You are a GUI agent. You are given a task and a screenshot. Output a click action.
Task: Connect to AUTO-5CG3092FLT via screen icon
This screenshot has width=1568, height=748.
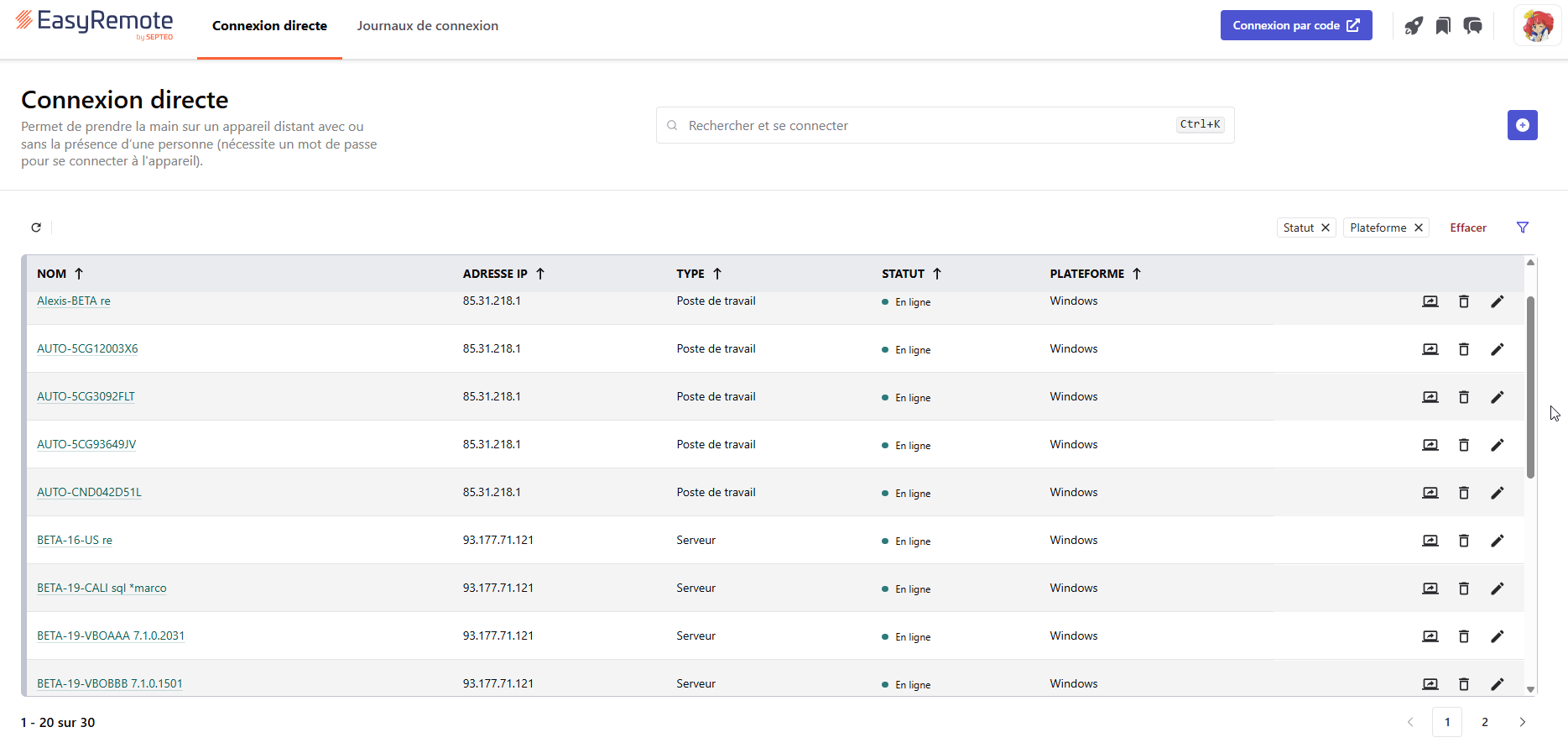click(x=1430, y=397)
